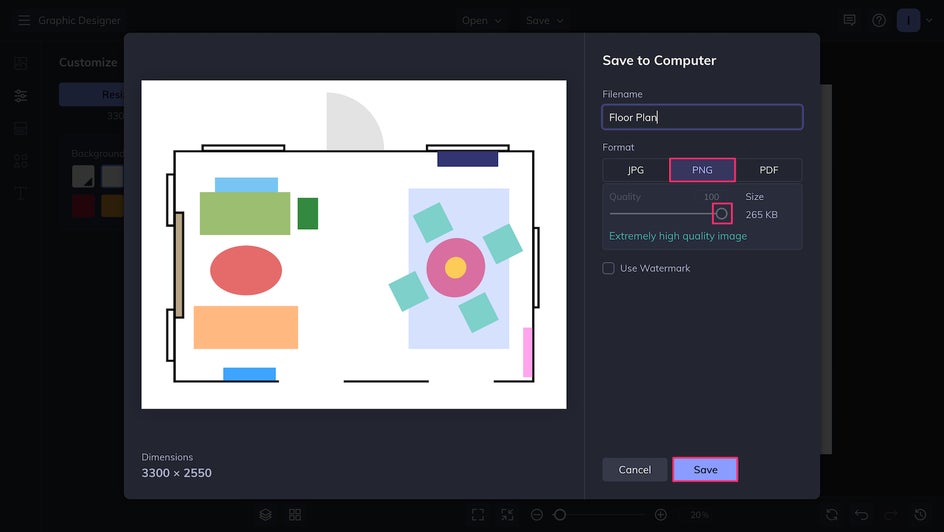Click the zoom in plus icon
The width and height of the screenshot is (944, 532).
coord(660,515)
